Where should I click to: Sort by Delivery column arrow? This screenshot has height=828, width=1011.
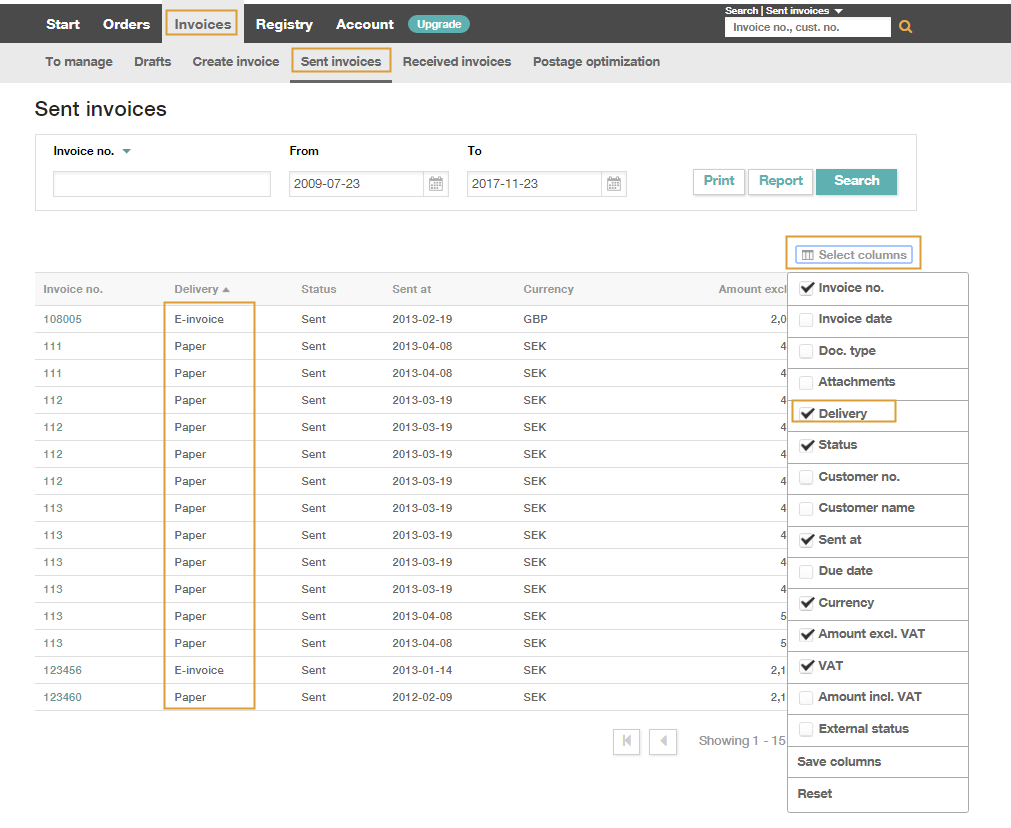point(226,290)
